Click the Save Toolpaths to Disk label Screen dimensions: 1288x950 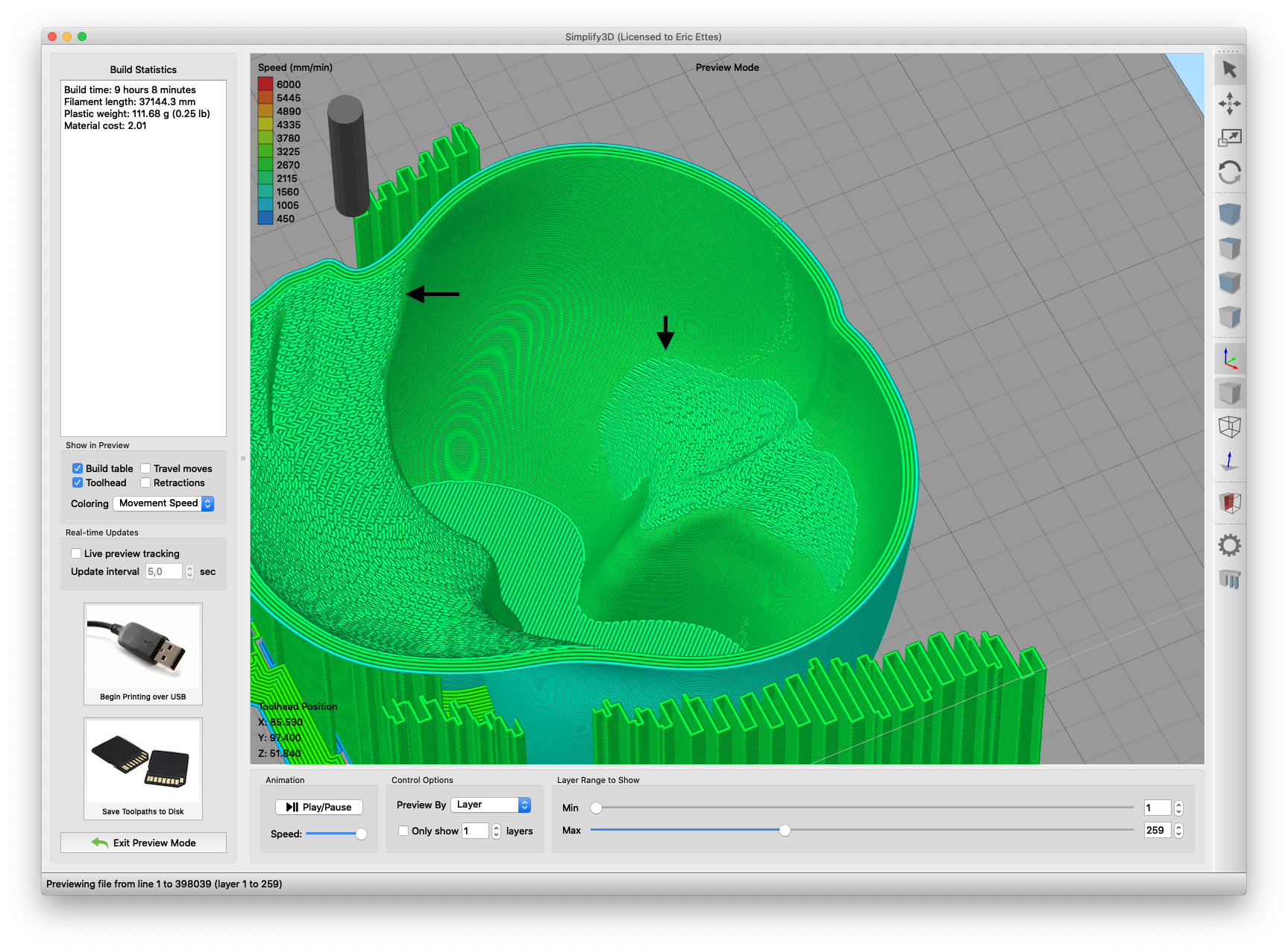click(143, 811)
